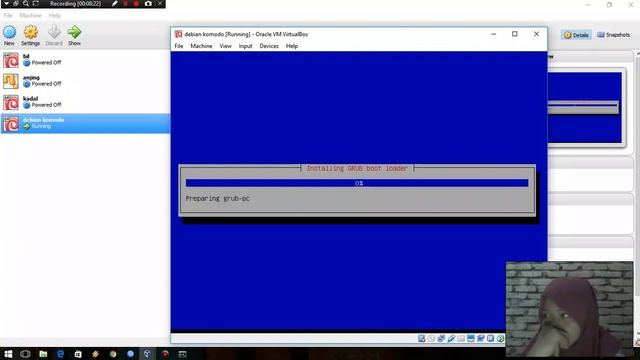Click the 'Preparing grub-pc' status text
This screenshot has width=640, height=360.
[218, 198]
